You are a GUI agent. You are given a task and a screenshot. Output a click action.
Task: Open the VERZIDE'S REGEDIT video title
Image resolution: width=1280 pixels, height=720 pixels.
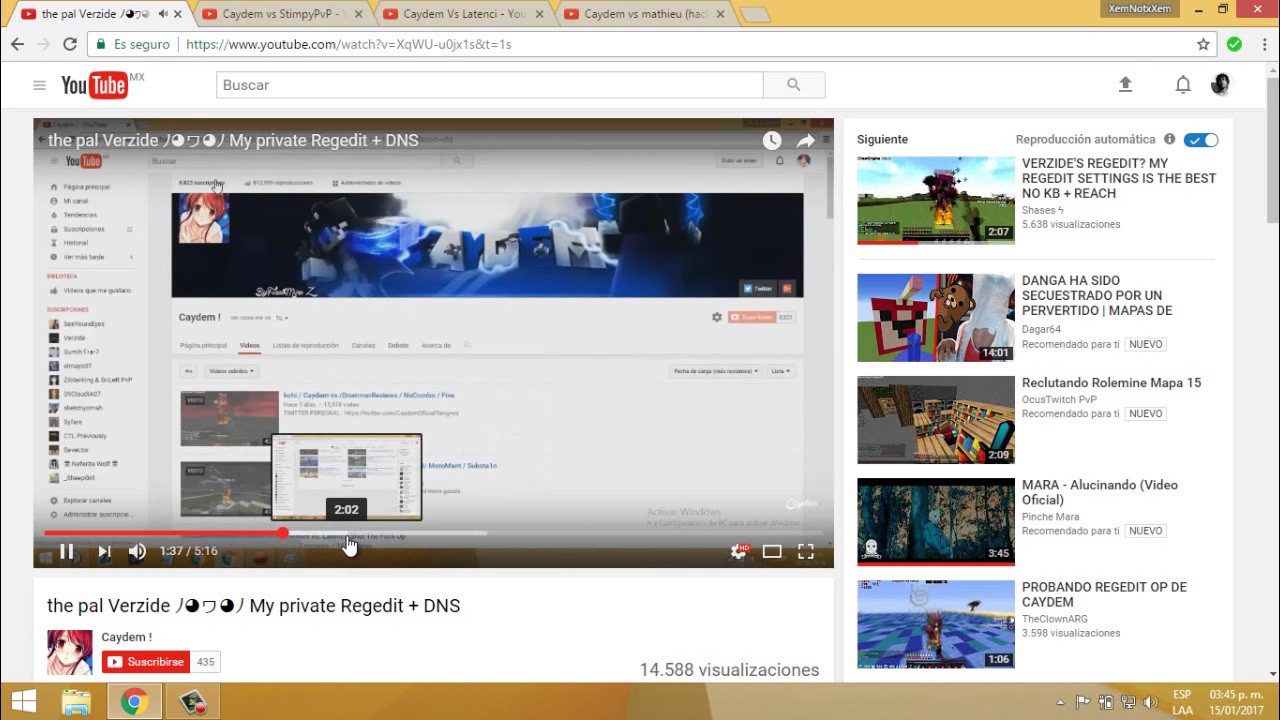[x=1118, y=178]
